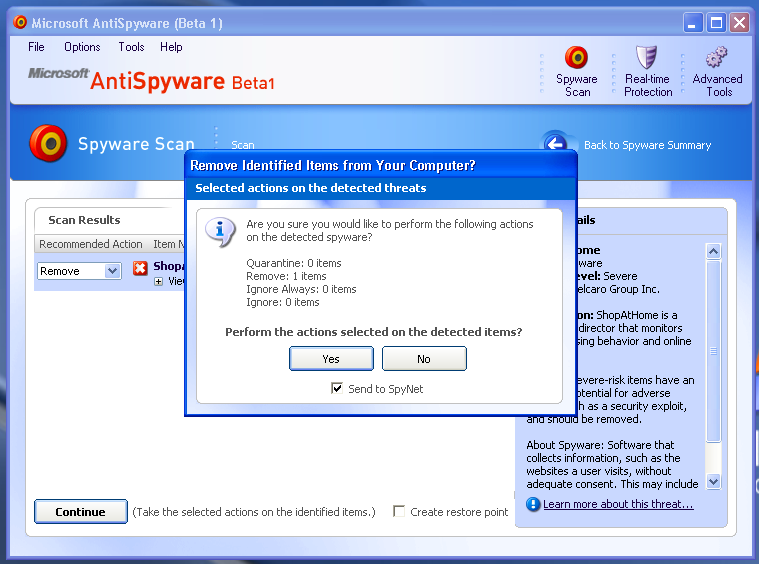This screenshot has width=759, height=564.
Task: Click the details panel scroll down arrow
Action: pyautogui.click(x=713, y=482)
